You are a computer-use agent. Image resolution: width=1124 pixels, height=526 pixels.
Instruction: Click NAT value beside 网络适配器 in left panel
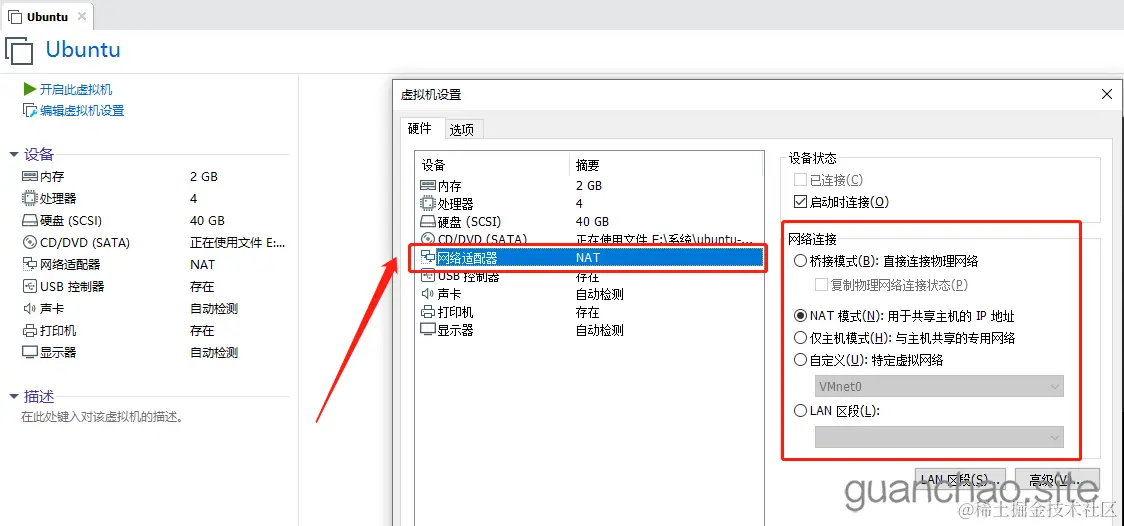tap(202, 264)
